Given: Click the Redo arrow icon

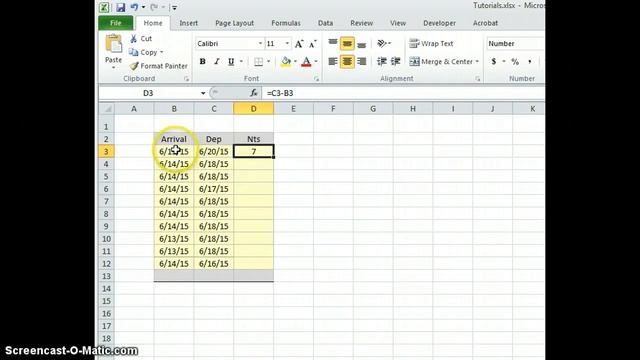Looking at the screenshot, I should click(153, 7).
